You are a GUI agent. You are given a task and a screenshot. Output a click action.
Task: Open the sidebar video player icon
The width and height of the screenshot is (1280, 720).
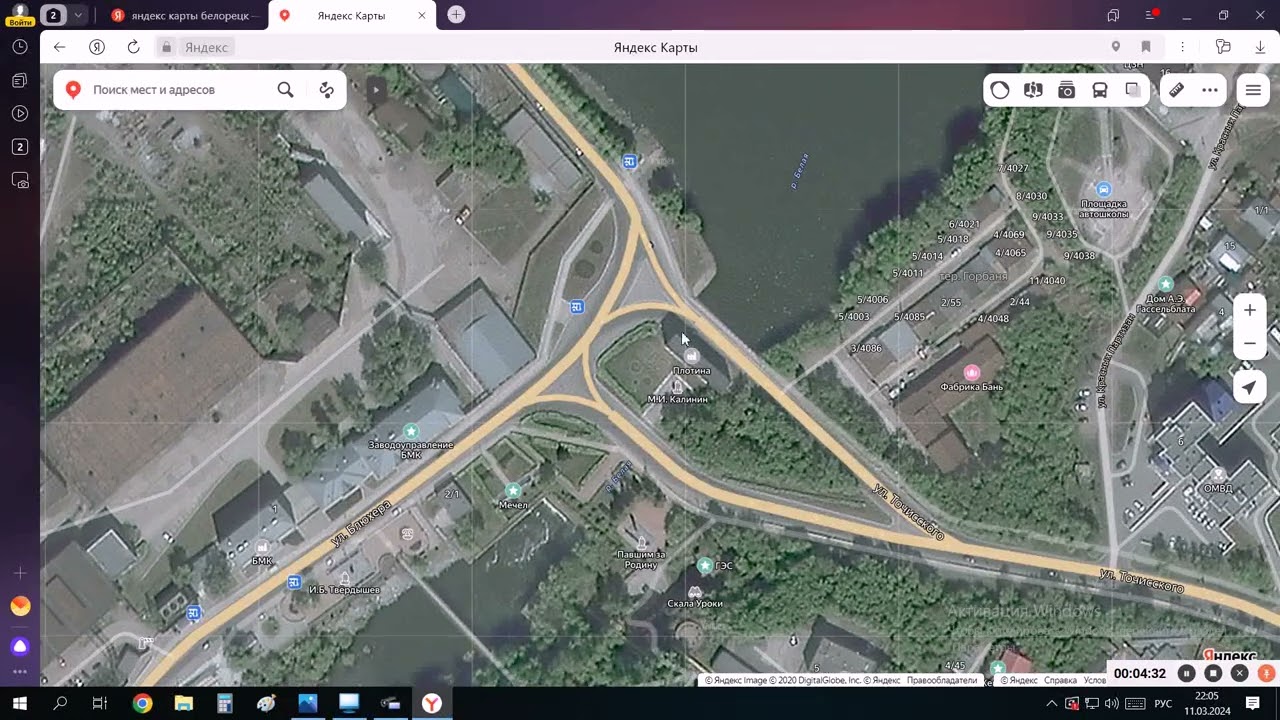pos(20,113)
